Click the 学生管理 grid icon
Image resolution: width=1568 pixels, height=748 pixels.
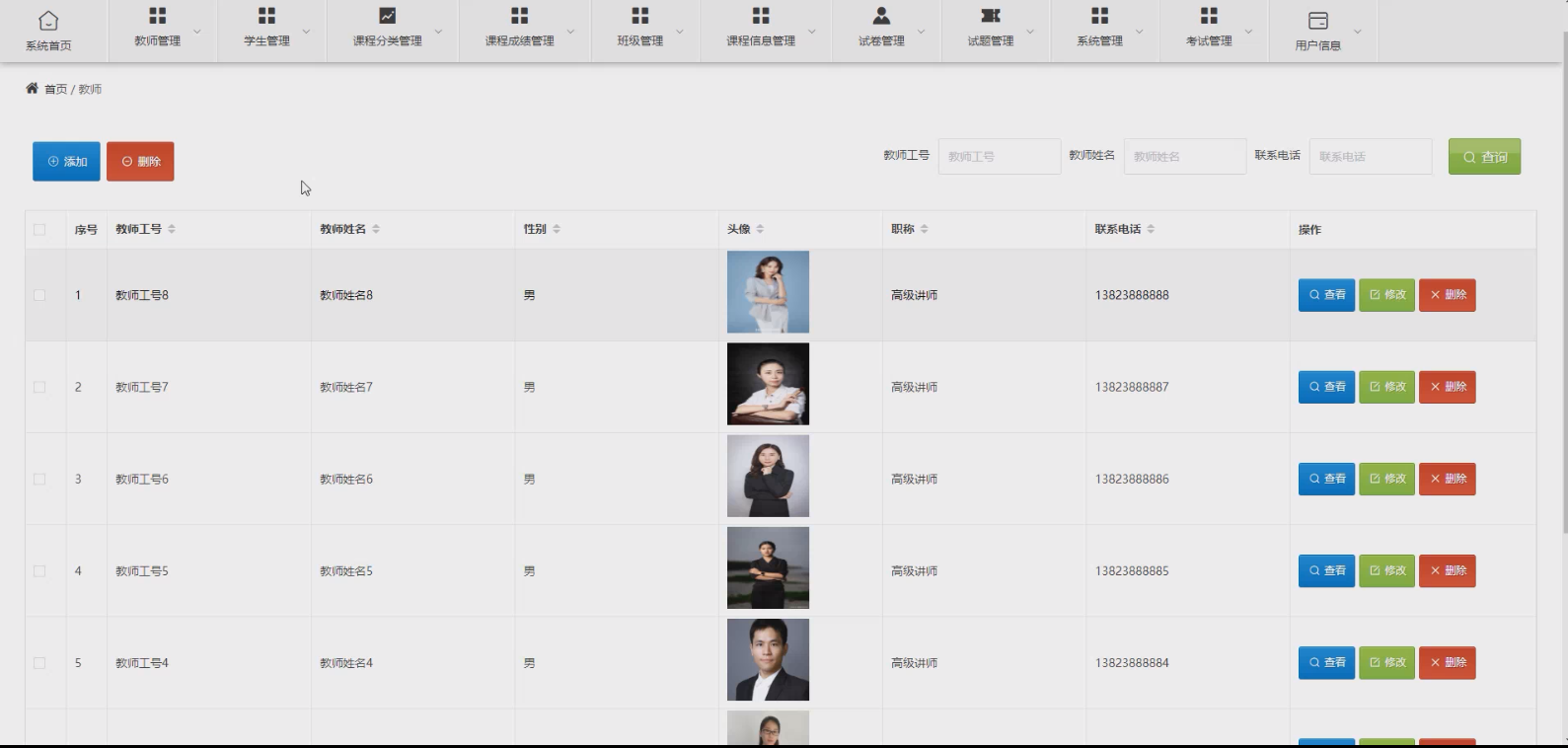[266, 16]
